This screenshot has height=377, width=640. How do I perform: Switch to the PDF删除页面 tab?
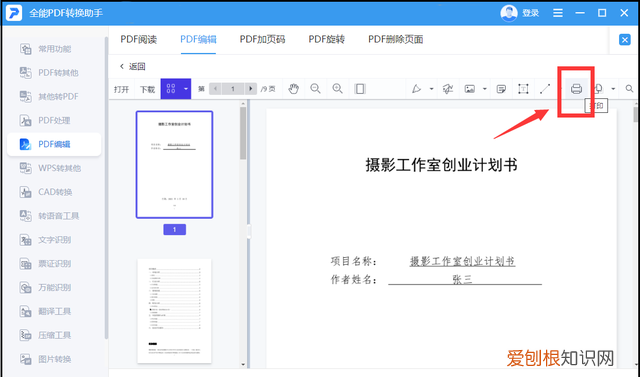pyautogui.click(x=396, y=39)
